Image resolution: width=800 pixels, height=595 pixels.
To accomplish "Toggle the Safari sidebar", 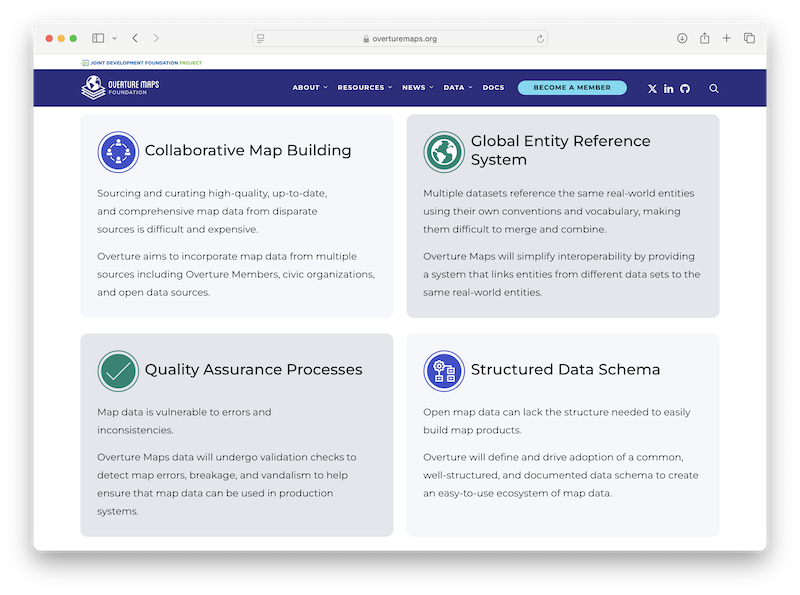I will point(98,38).
